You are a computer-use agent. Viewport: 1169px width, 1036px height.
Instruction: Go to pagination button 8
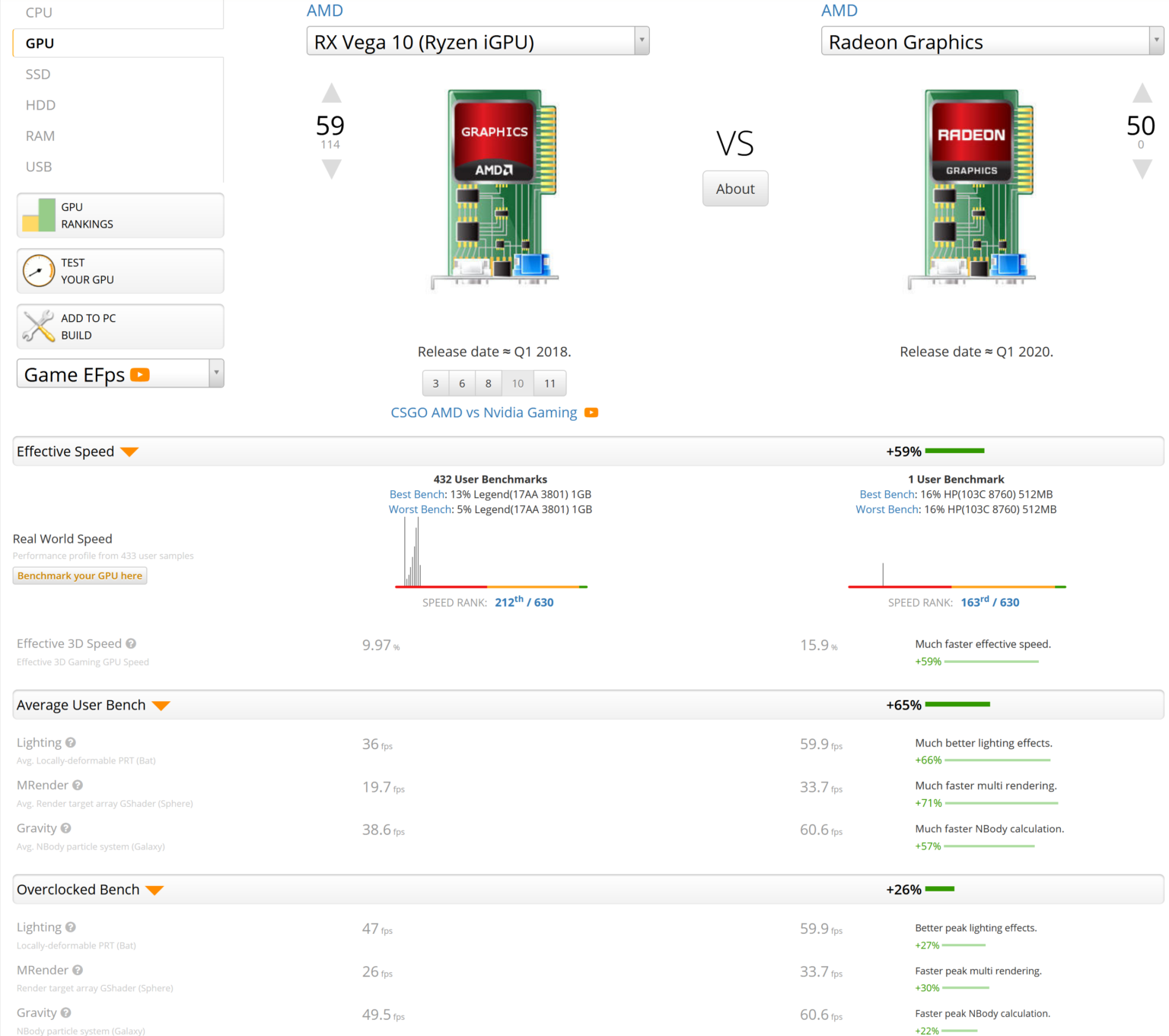pyautogui.click(x=489, y=384)
